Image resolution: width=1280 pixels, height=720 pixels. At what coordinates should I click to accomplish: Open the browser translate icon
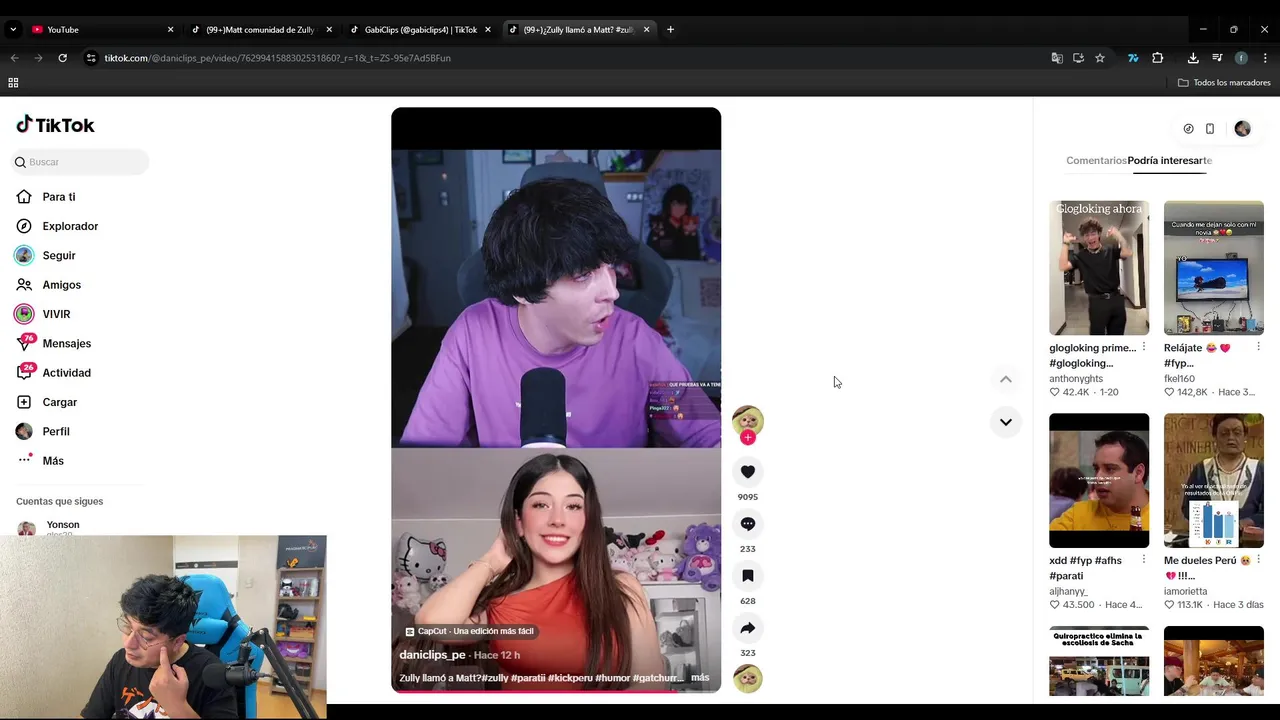[1057, 58]
